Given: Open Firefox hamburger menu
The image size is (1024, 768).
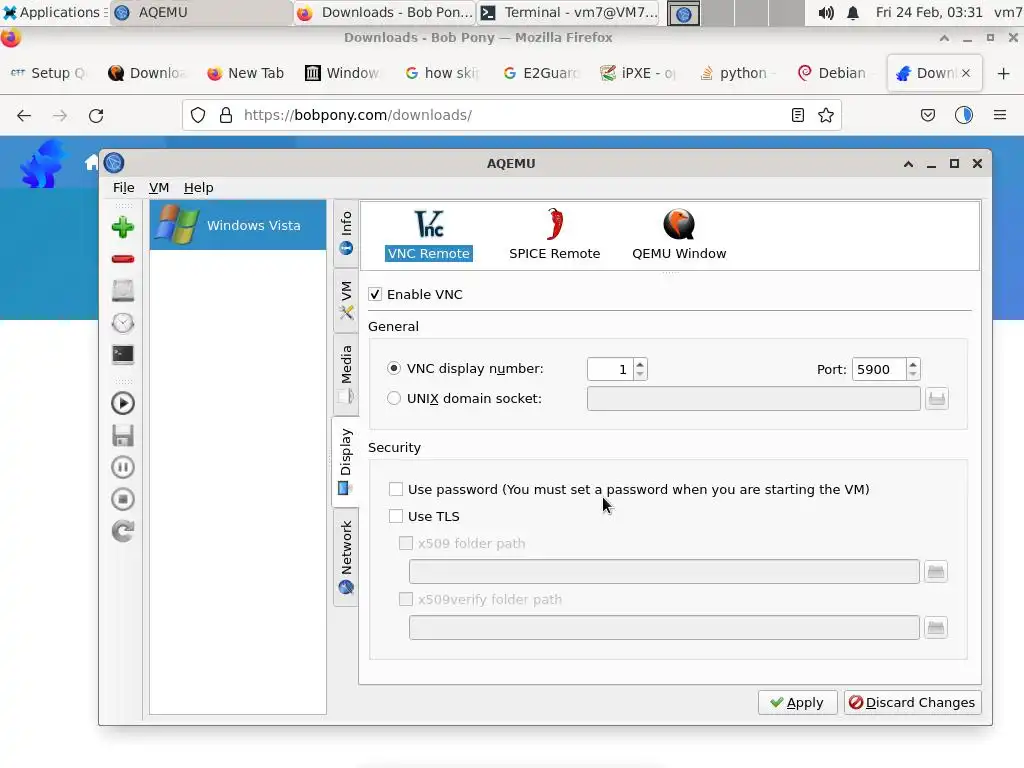Looking at the screenshot, I should [1000, 116].
